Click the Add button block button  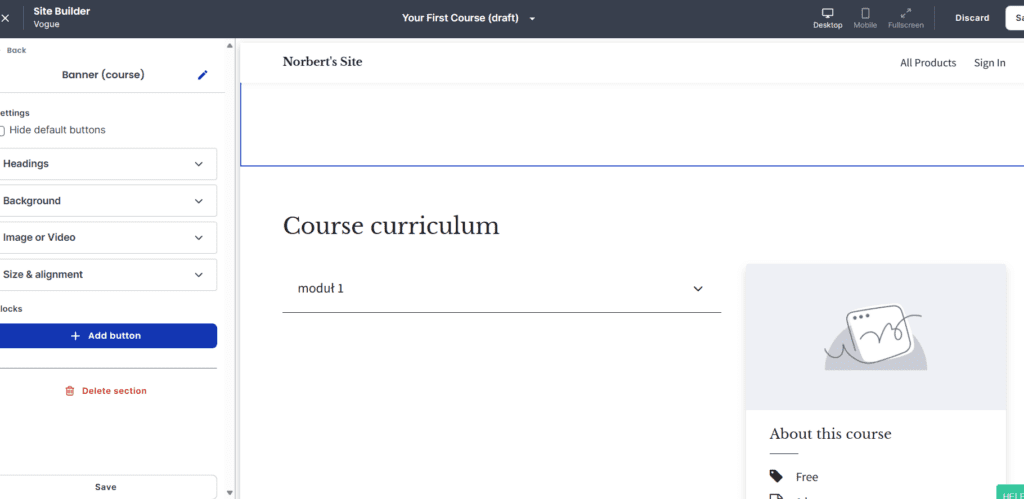[x=106, y=336]
